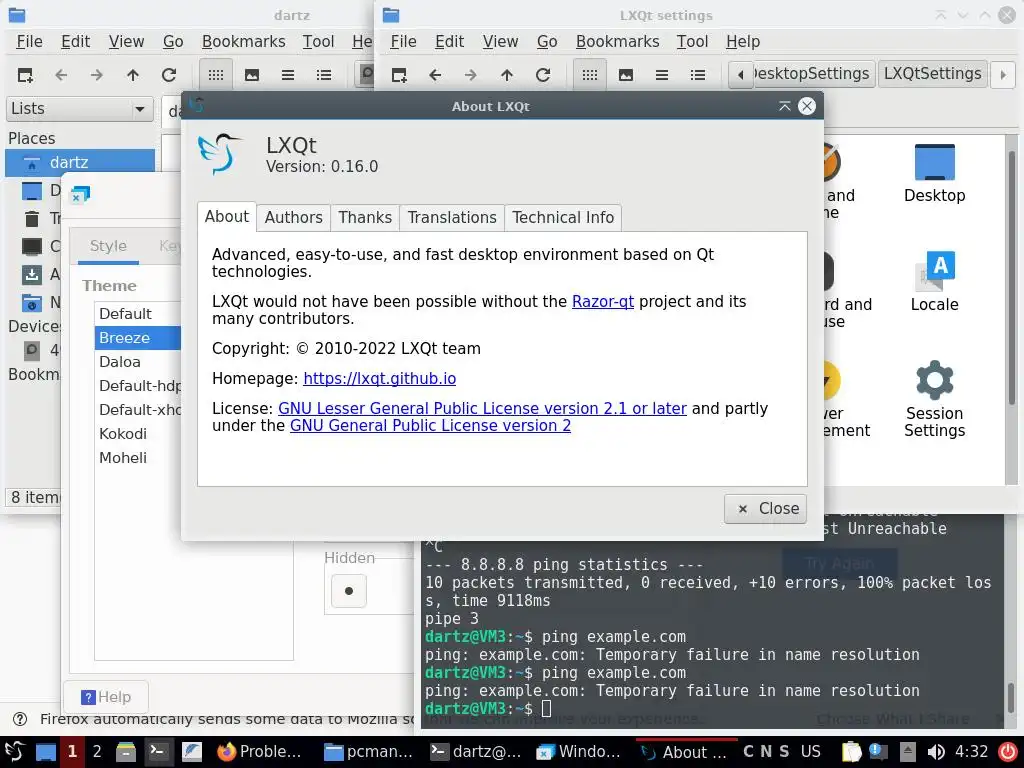Select the Moheli theme
The height and width of the screenshot is (768, 1024).
pyautogui.click(x=137, y=458)
